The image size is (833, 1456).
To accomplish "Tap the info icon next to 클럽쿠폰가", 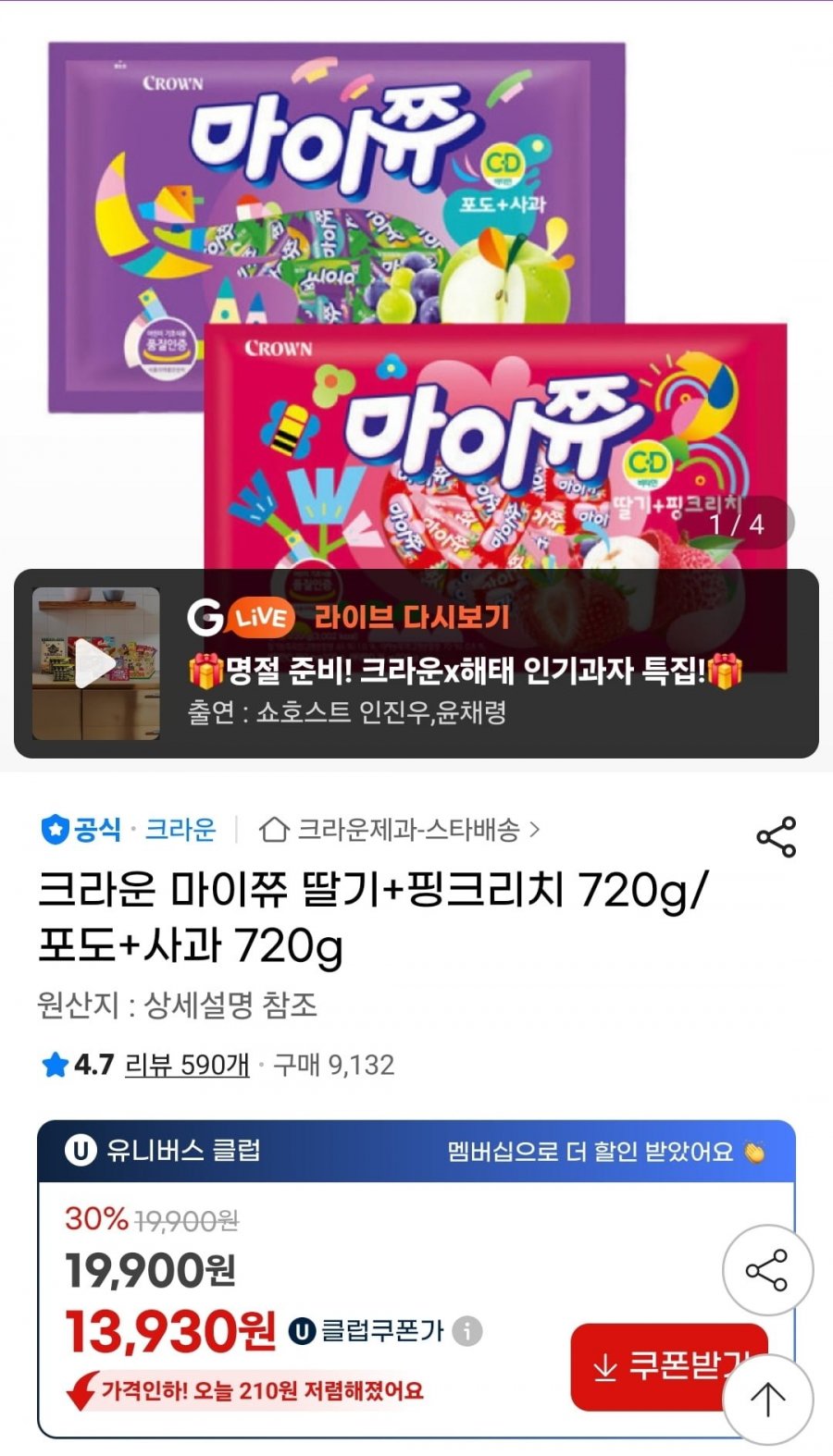I will pos(467,1331).
